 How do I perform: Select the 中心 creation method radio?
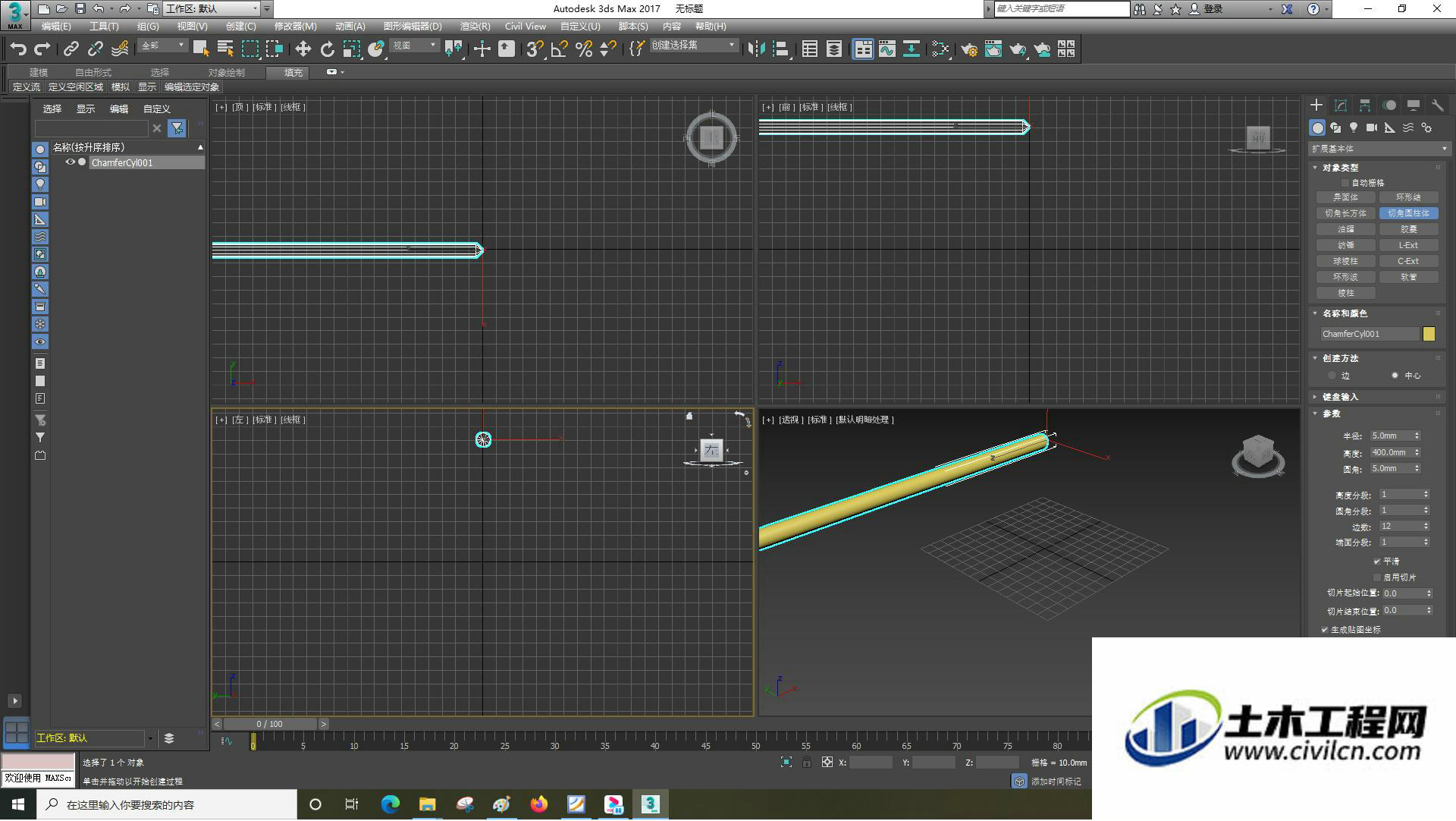point(1395,376)
